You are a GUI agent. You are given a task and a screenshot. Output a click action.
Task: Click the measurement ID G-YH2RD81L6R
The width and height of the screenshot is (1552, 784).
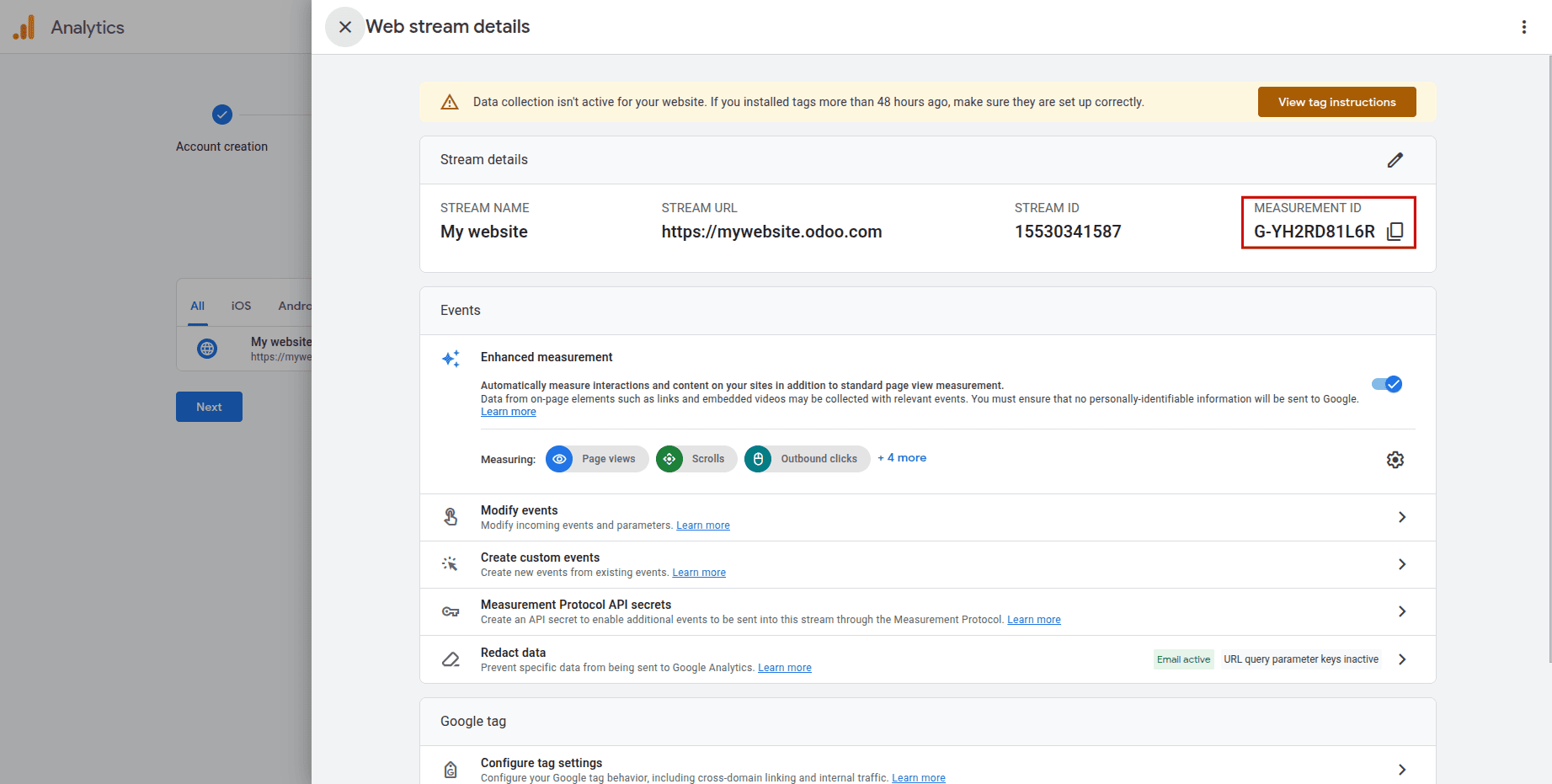[1315, 232]
